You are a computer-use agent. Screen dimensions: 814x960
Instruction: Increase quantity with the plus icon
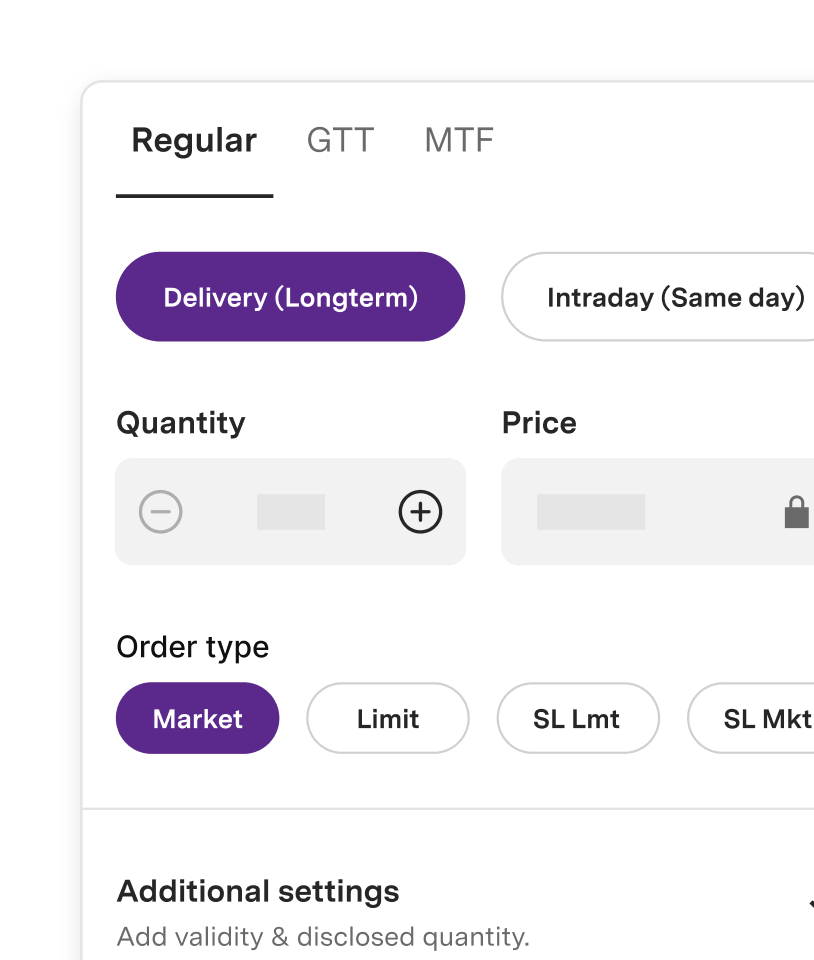[420, 512]
